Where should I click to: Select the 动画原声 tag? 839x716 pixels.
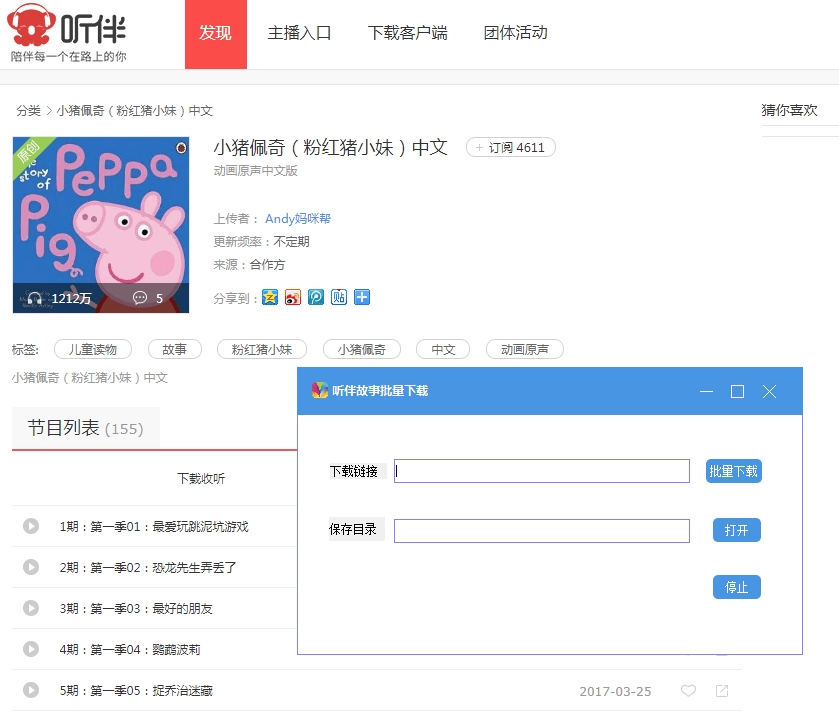tap(524, 349)
